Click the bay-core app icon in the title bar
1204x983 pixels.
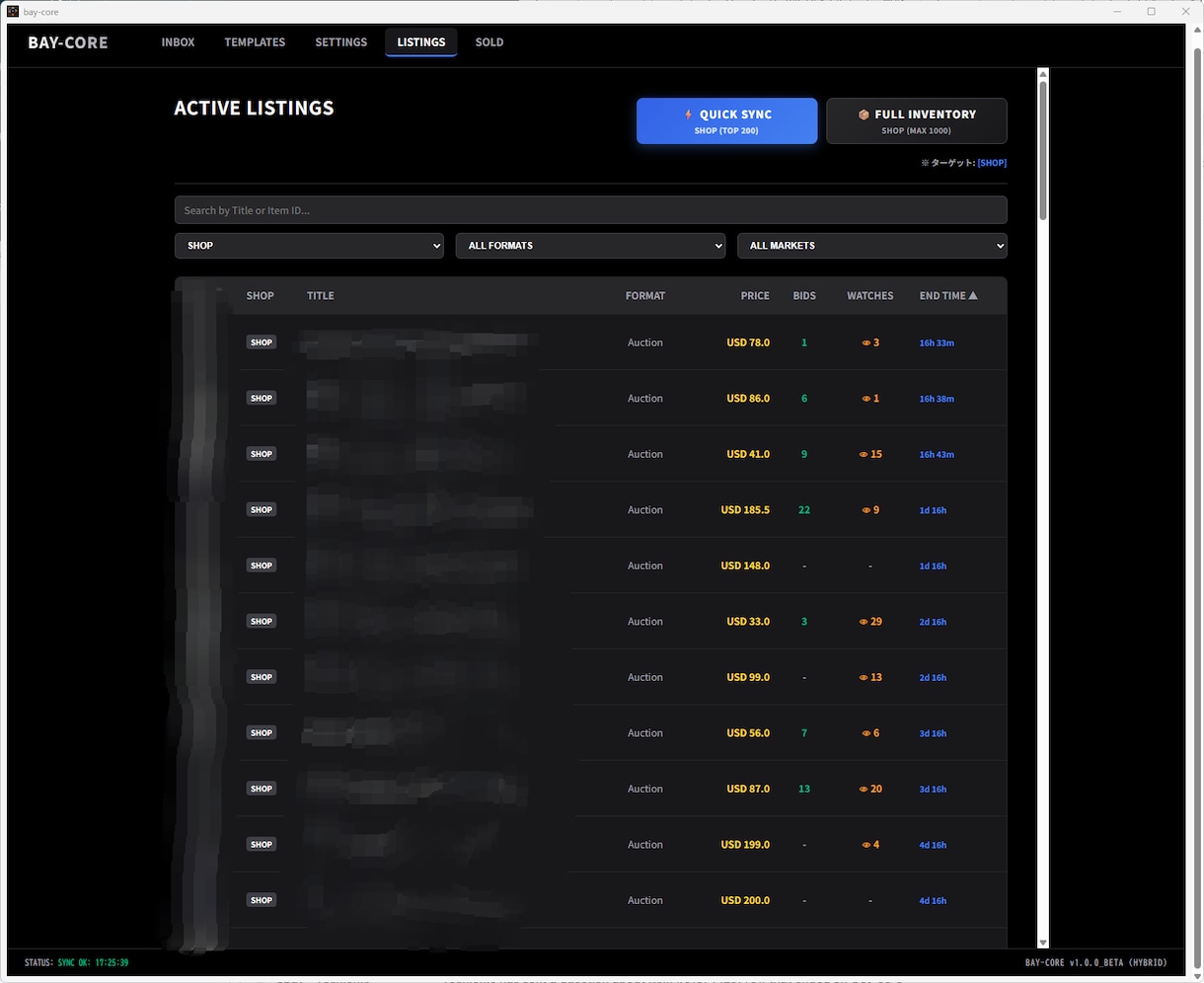click(13, 12)
